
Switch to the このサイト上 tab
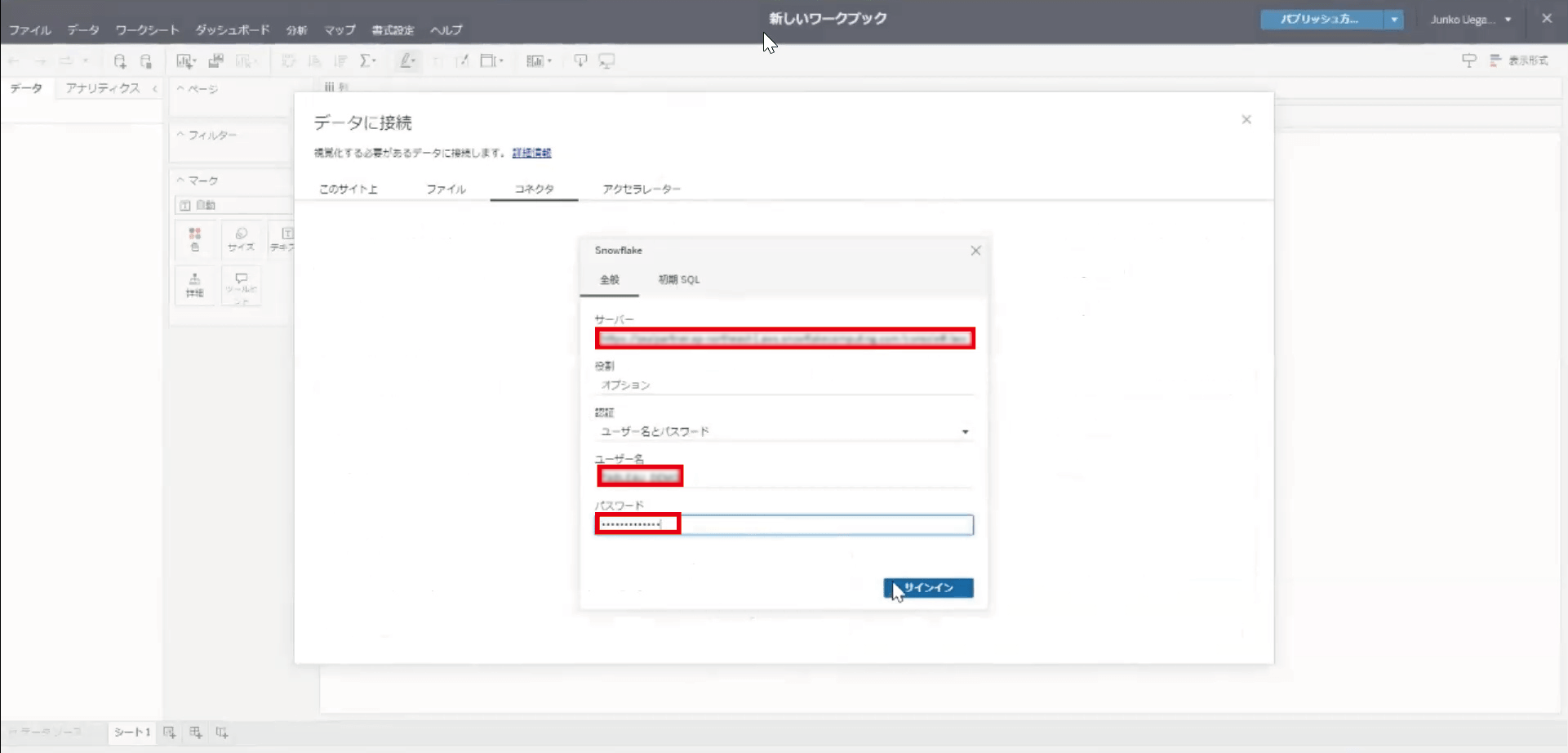[x=349, y=189]
